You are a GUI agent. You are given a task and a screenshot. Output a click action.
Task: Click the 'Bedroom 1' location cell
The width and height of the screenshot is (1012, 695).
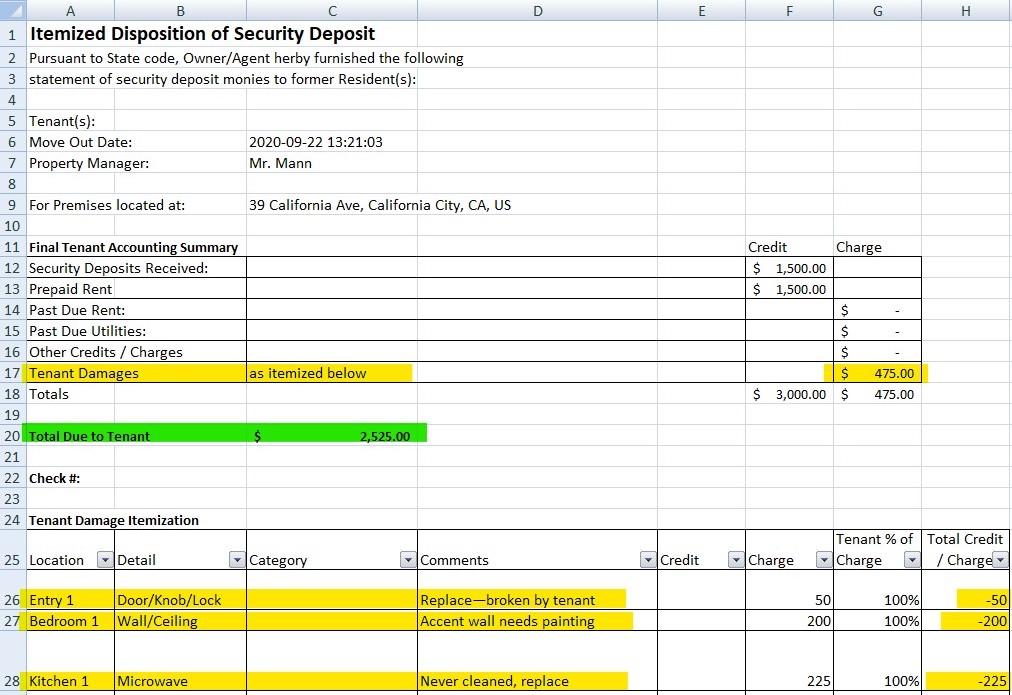click(70, 621)
